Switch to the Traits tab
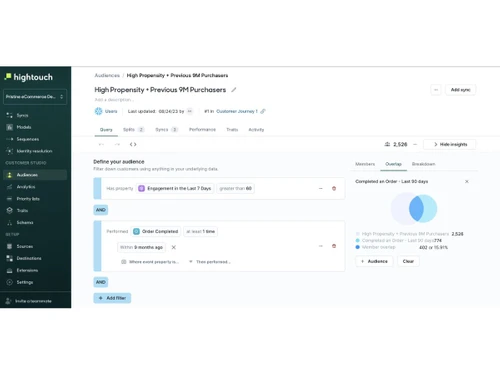 point(232,130)
